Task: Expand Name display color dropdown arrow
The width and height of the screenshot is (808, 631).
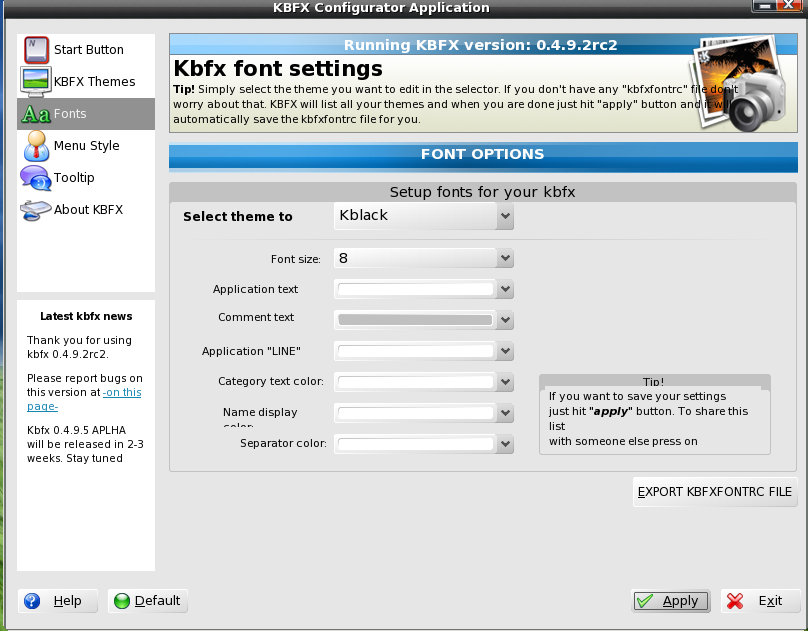Action: click(505, 413)
